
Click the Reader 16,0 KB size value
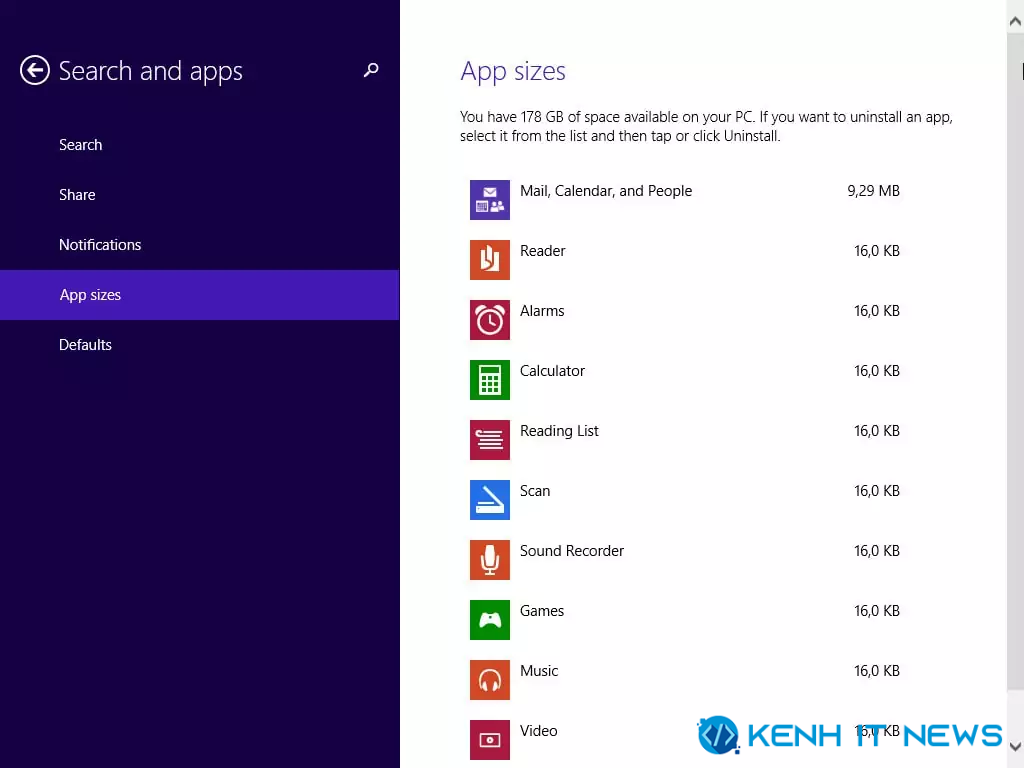click(877, 251)
